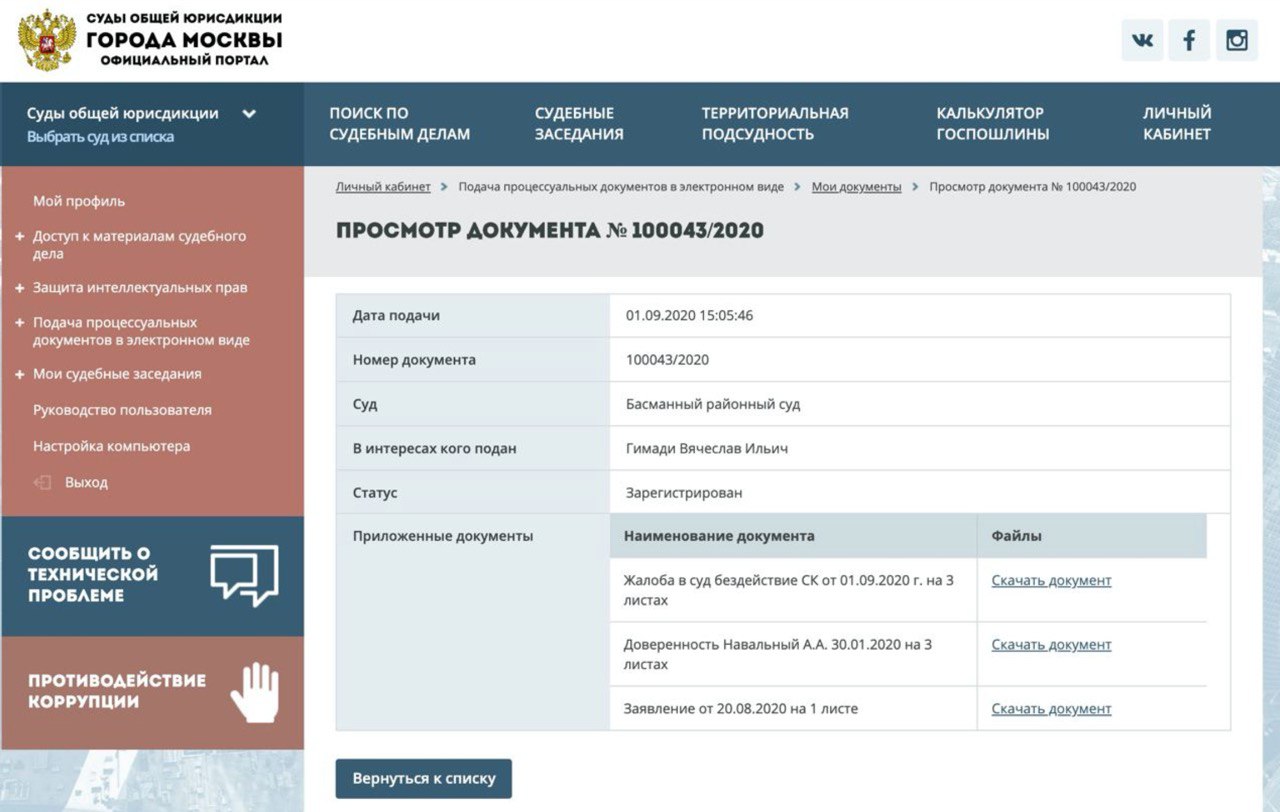Open Территориальная подсудность menu item
Screen dimensions: 1280x812
(x=774, y=124)
